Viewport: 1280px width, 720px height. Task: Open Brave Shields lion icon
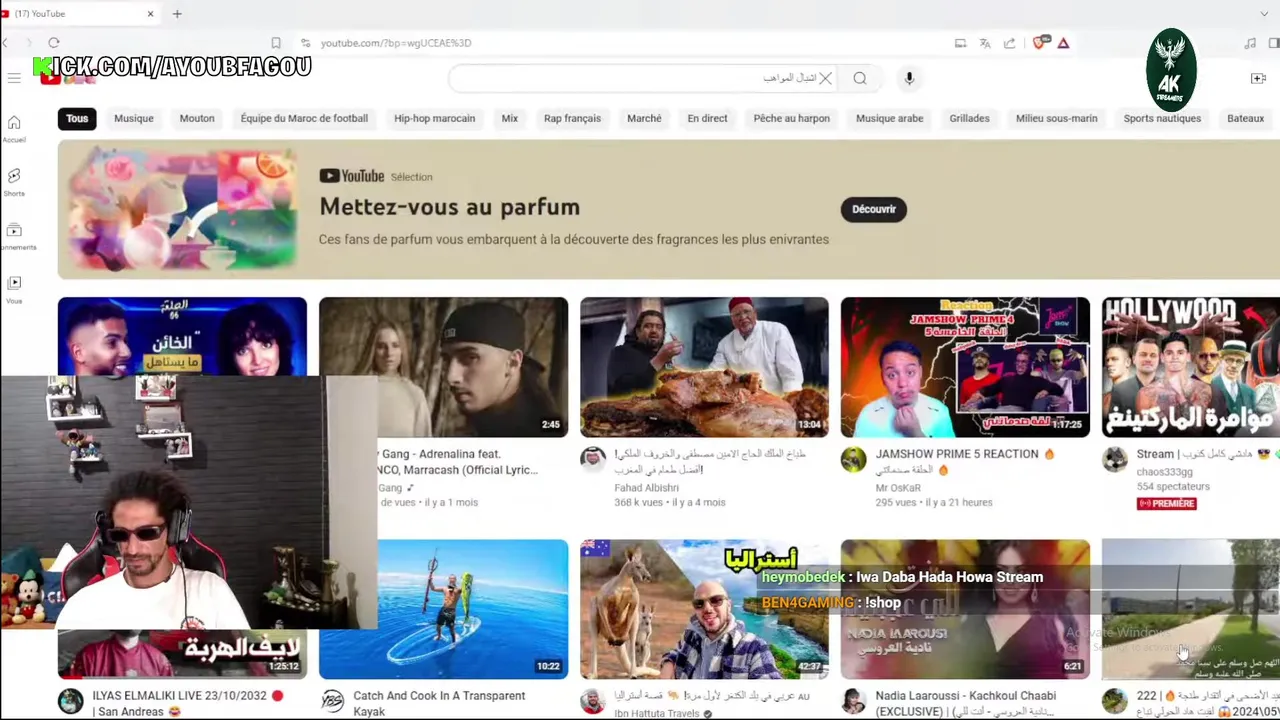[1040, 43]
